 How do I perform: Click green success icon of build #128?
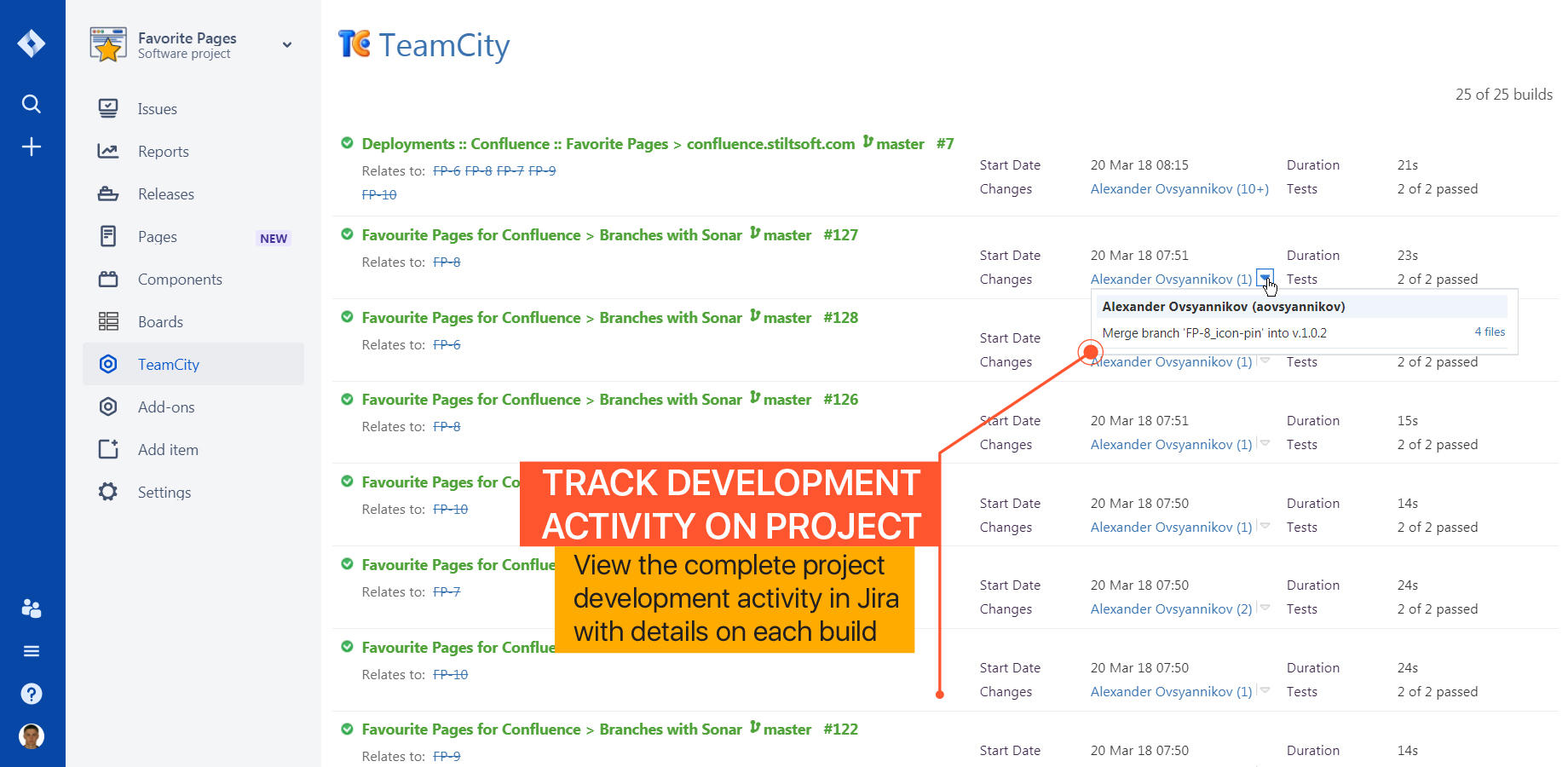(x=347, y=317)
